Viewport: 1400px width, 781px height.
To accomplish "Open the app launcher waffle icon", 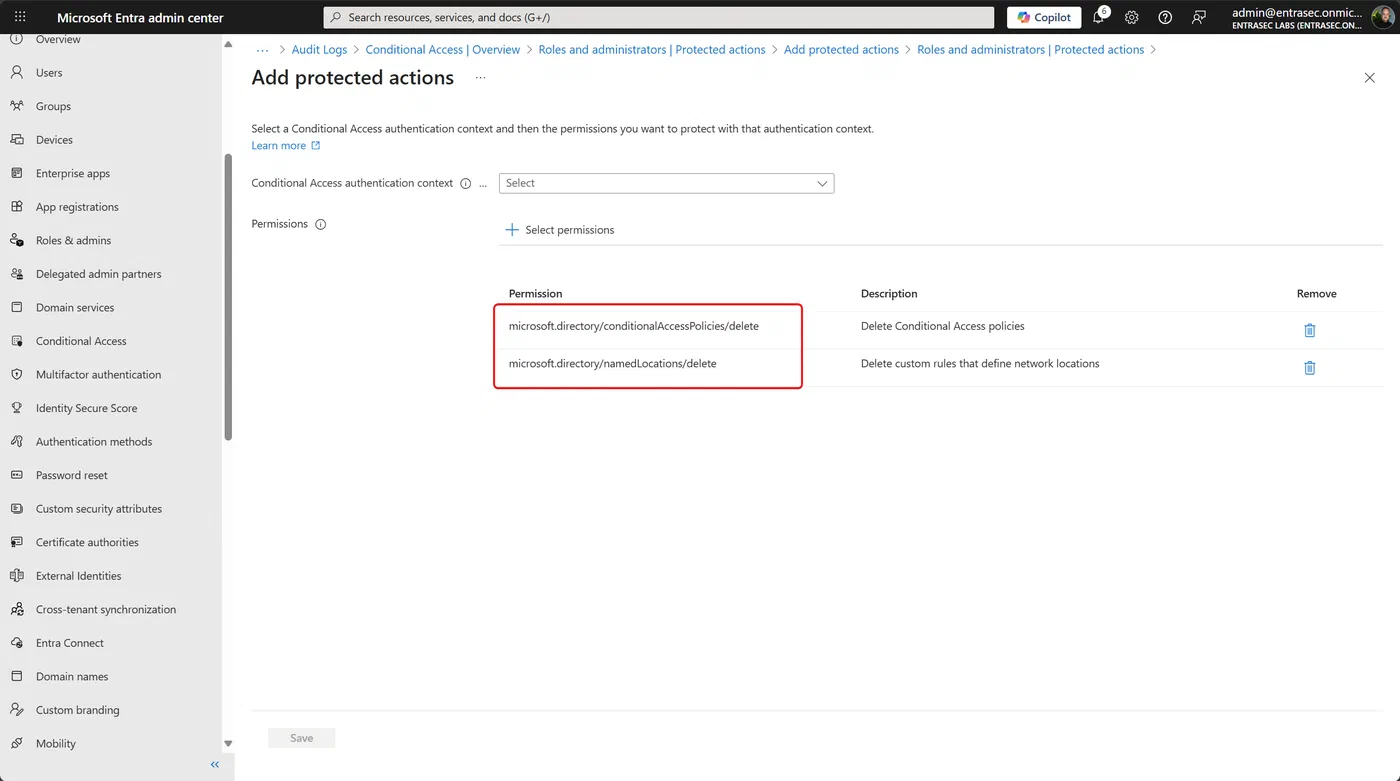I will coord(20,17).
